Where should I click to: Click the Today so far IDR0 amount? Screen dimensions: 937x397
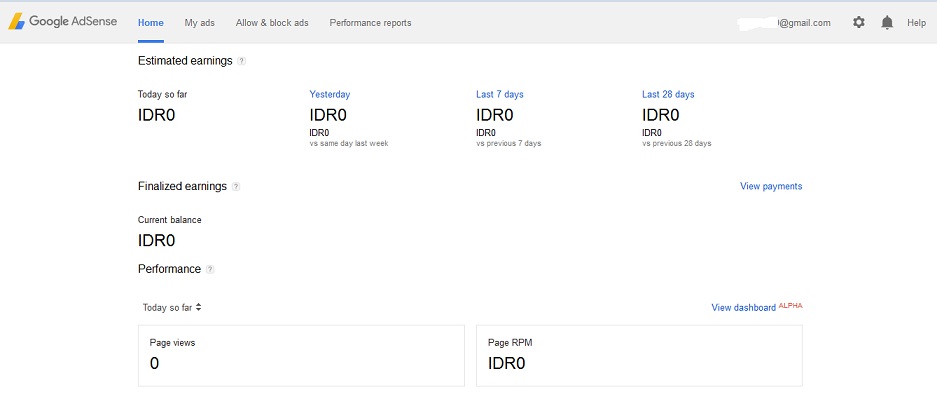157,115
